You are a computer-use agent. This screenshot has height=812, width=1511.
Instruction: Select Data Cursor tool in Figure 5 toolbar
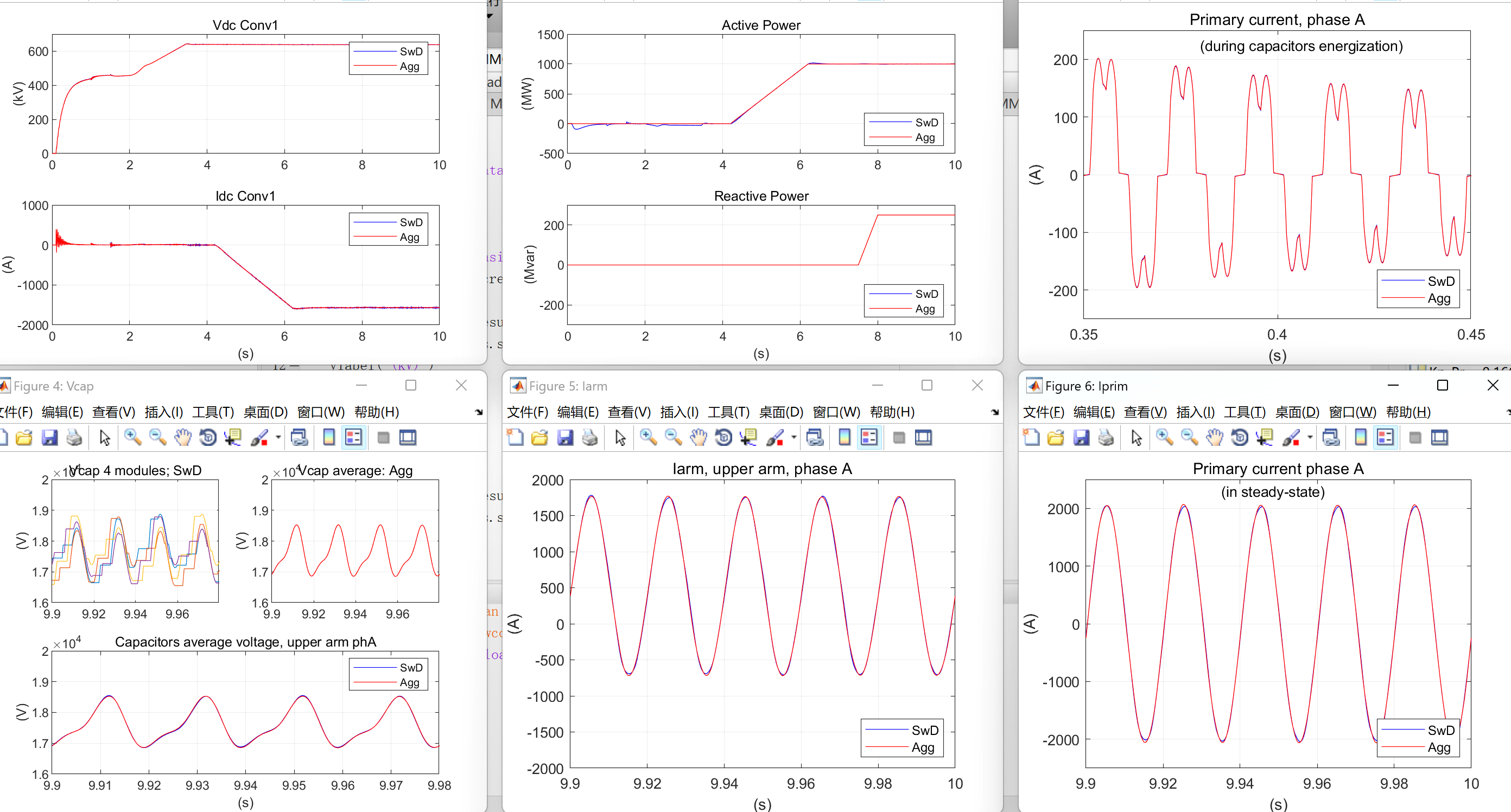(x=748, y=437)
